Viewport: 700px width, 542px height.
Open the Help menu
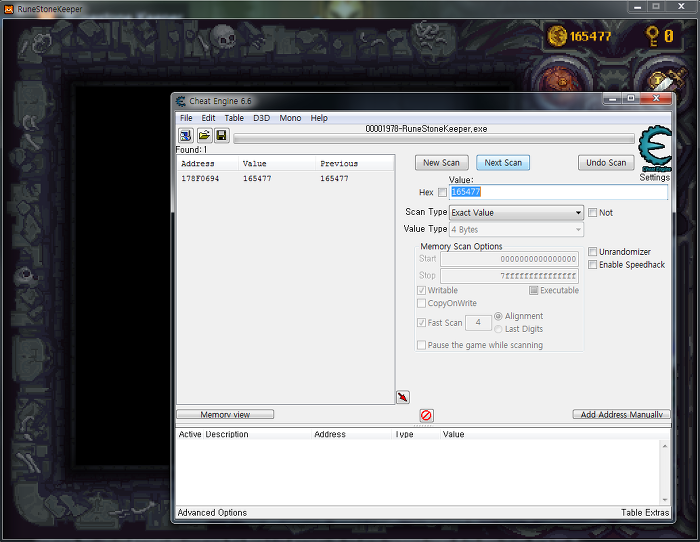pyautogui.click(x=319, y=118)
